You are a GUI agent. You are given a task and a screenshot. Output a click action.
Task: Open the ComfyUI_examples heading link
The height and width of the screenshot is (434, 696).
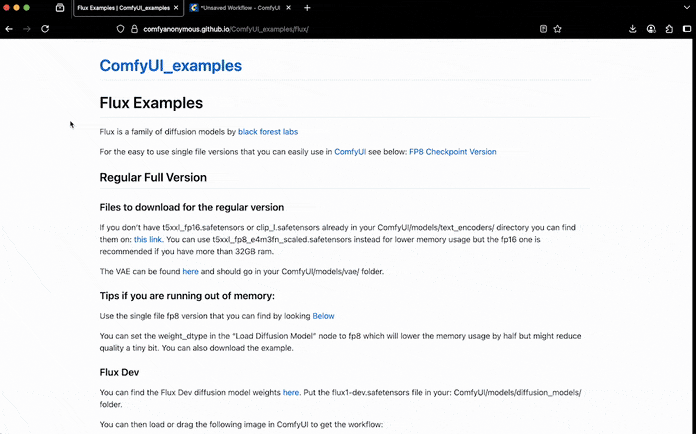(x=170, y=66)
